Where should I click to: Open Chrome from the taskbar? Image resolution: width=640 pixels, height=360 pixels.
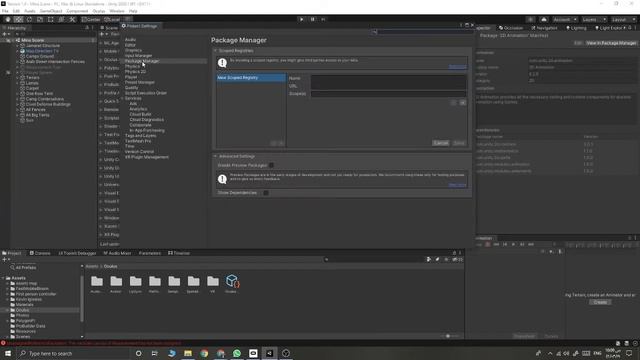coord(204,353)
